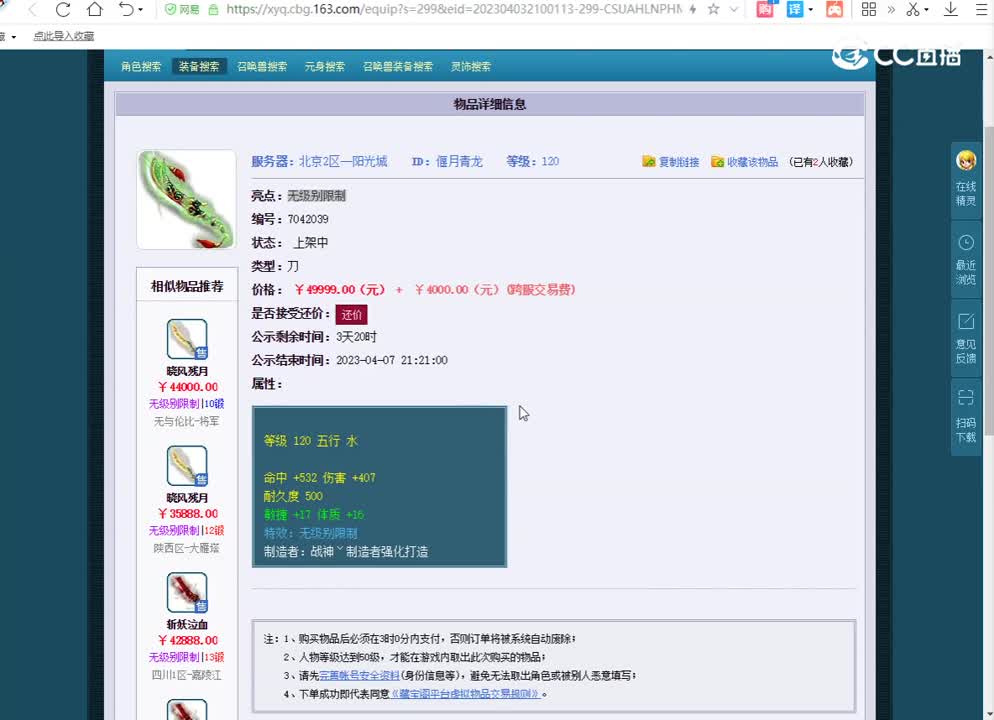
Task: Click the seller ID 恒月青龙
Action: (460, 162)
